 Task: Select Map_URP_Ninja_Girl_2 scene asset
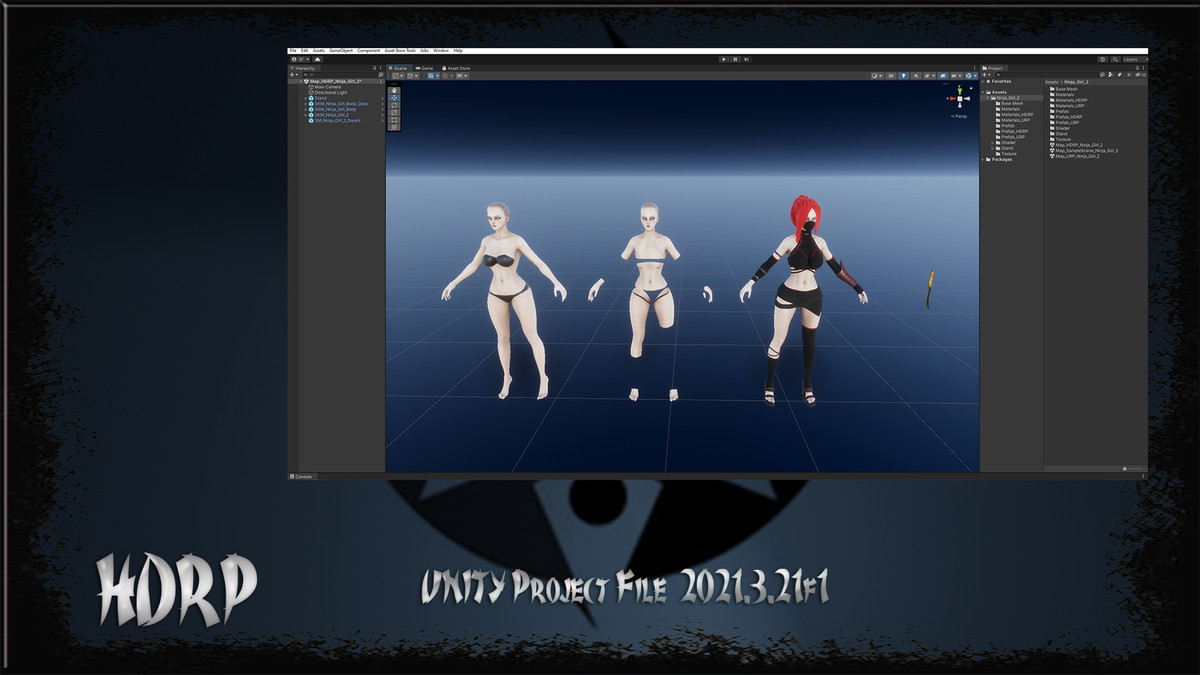[1077, 156]
